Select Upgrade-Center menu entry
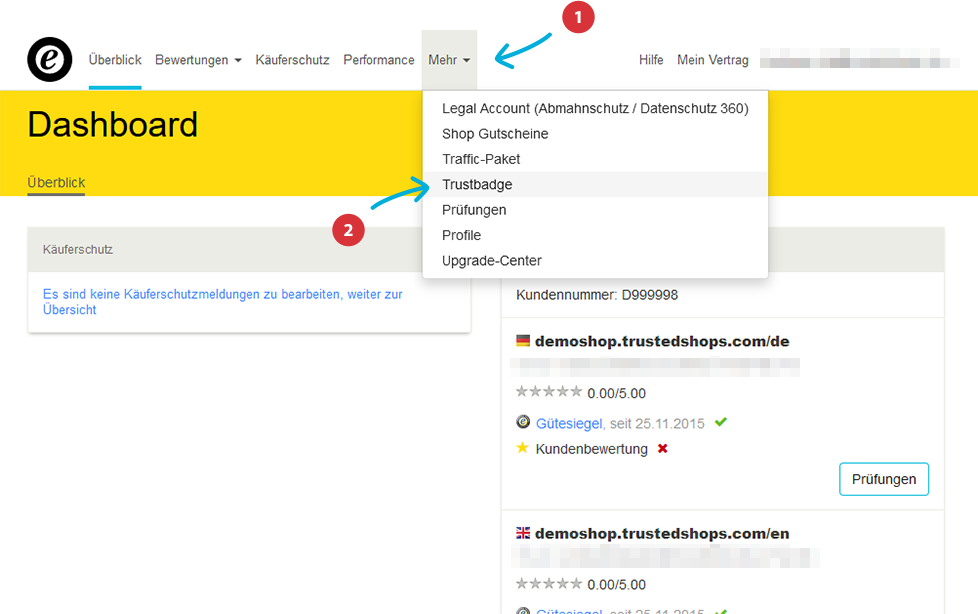The height and width of the screenshot is (614, 978). 595,261
